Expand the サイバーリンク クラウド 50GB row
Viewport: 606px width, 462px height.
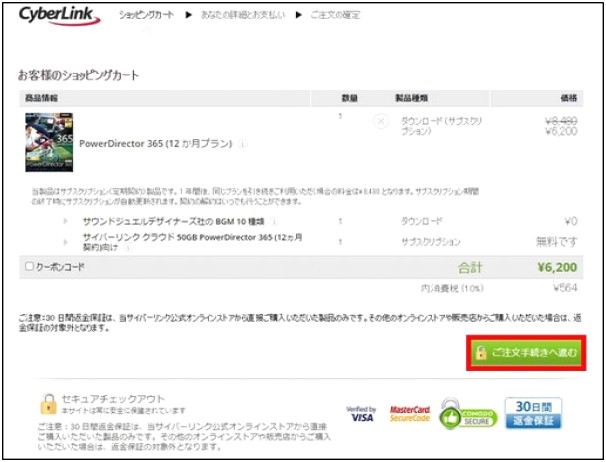click(65, 242)
